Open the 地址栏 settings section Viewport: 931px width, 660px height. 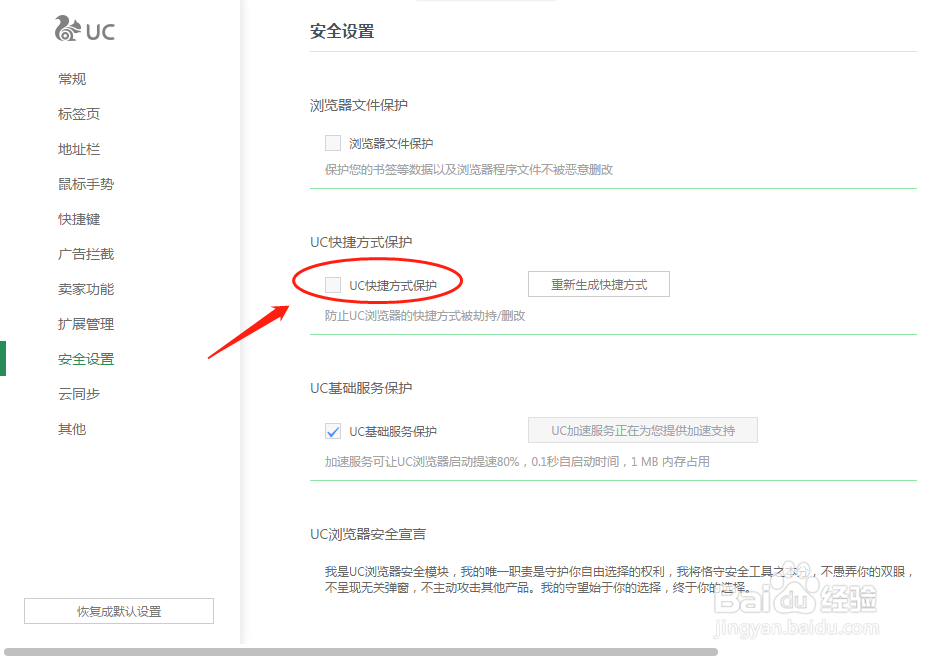tap(79, 149)
